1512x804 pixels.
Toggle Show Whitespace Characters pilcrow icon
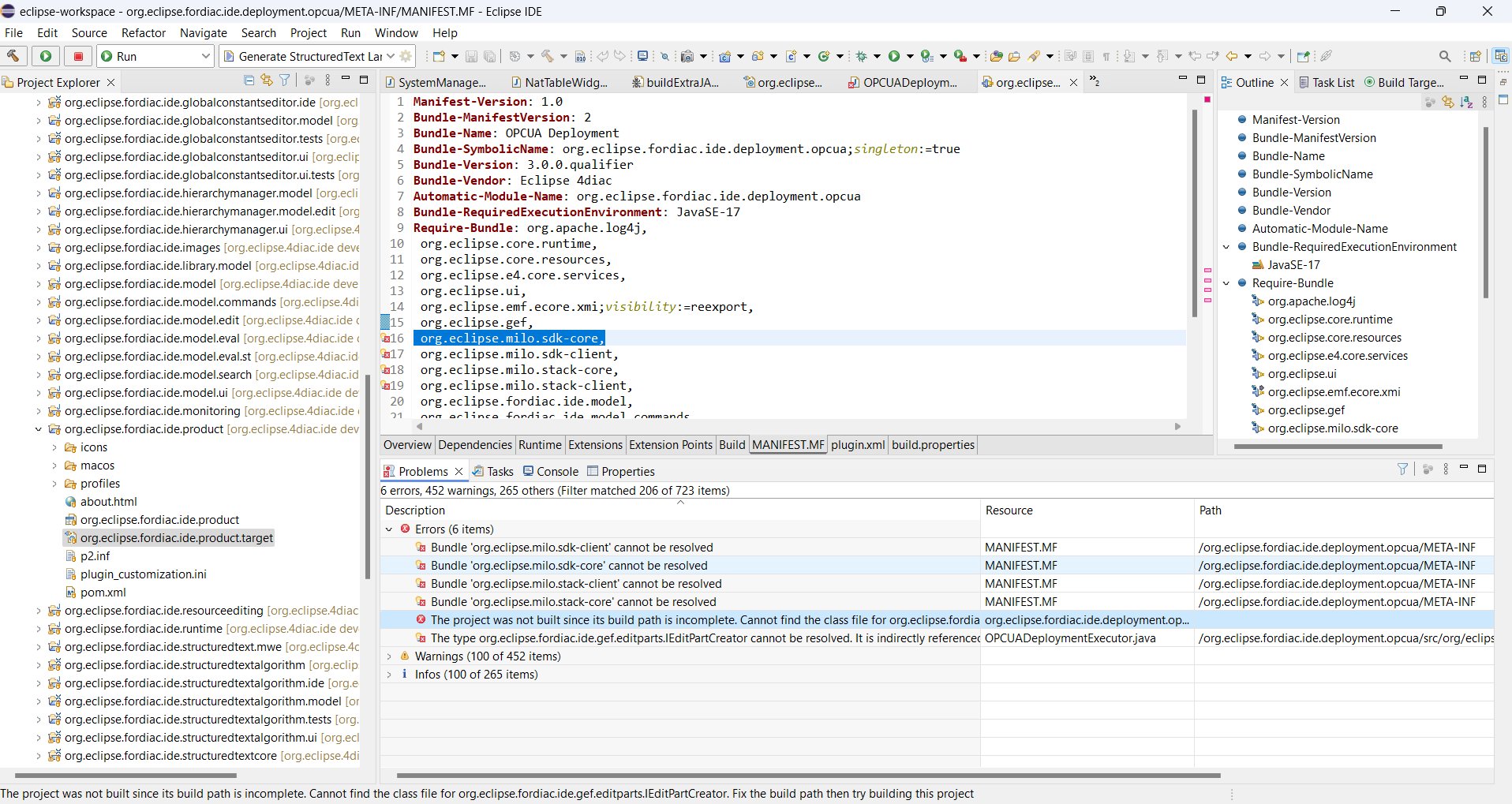[x=1106, y=56]
